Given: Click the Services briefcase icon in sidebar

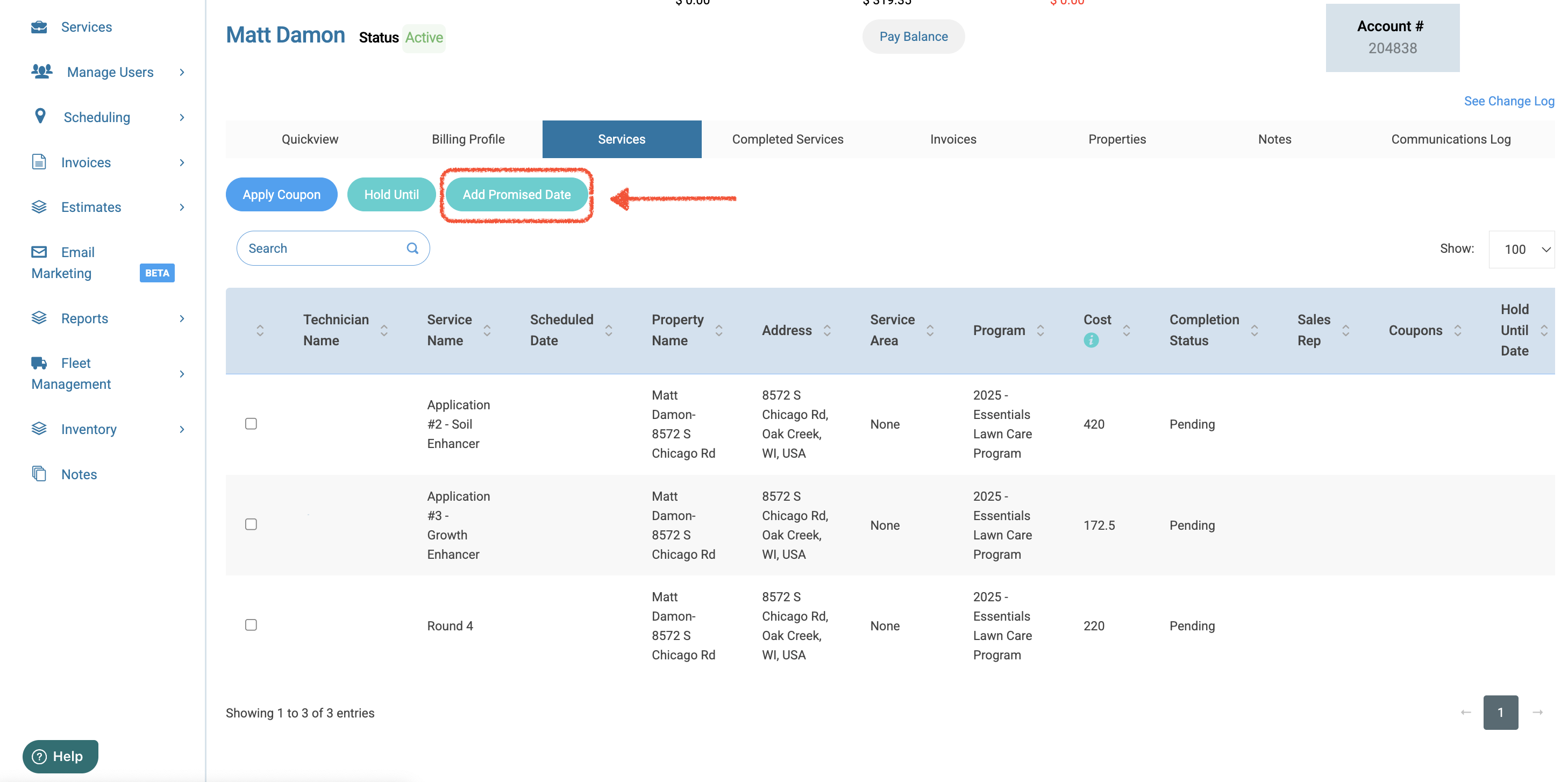Looking at the screenshot, I should 39,27.
